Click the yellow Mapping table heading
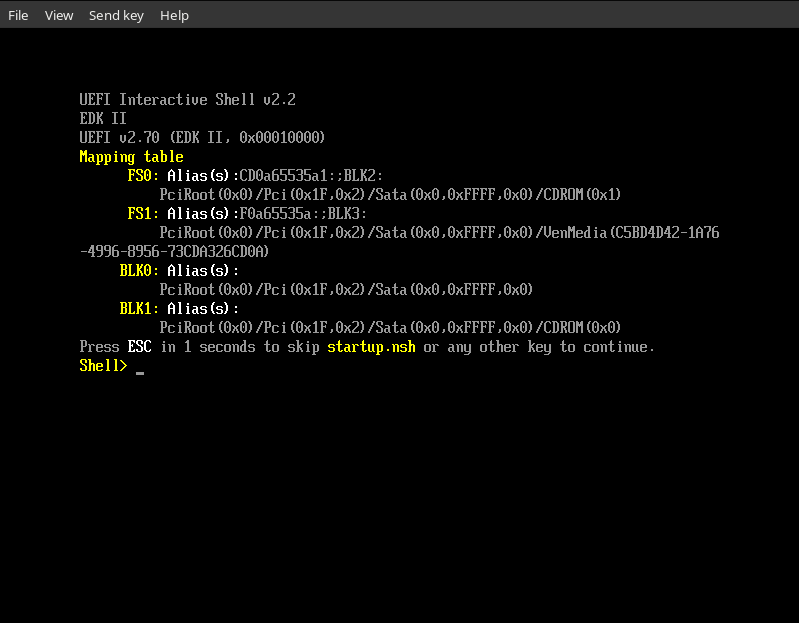 point(131,157)
